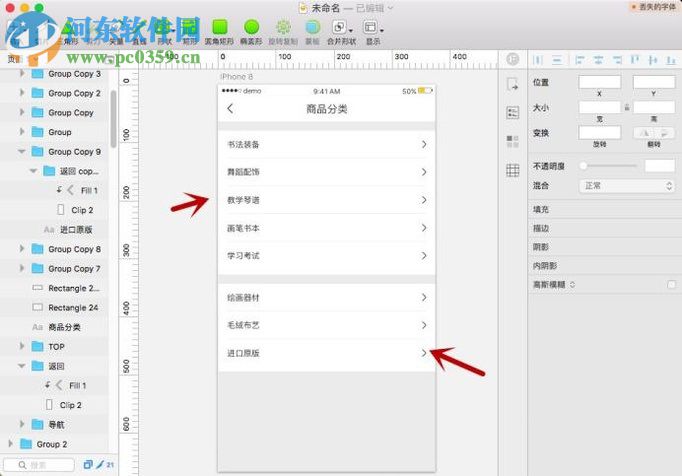
Task: Click the align right edges icon
Action: 617,60
